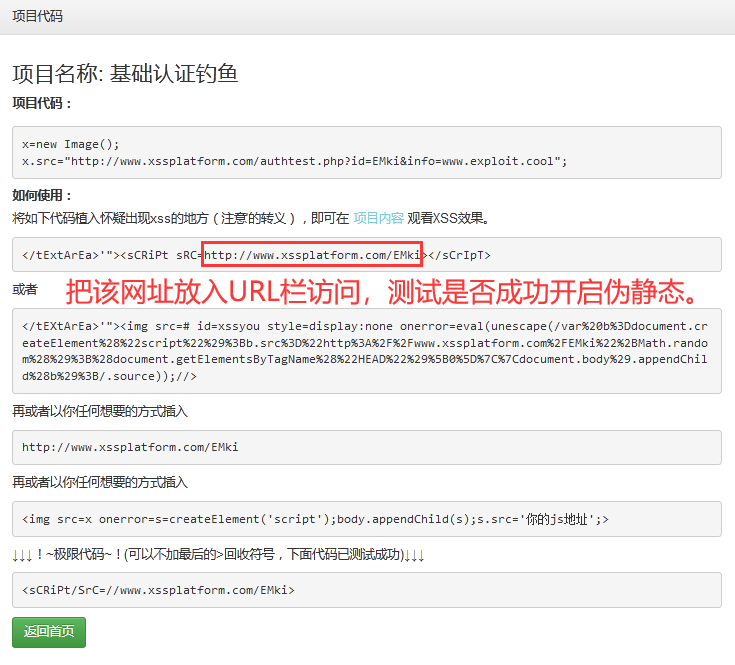The height and width of the screenshot is (665, 735).
Task: Click the 如何使用： label
Action: coord(42,195)
